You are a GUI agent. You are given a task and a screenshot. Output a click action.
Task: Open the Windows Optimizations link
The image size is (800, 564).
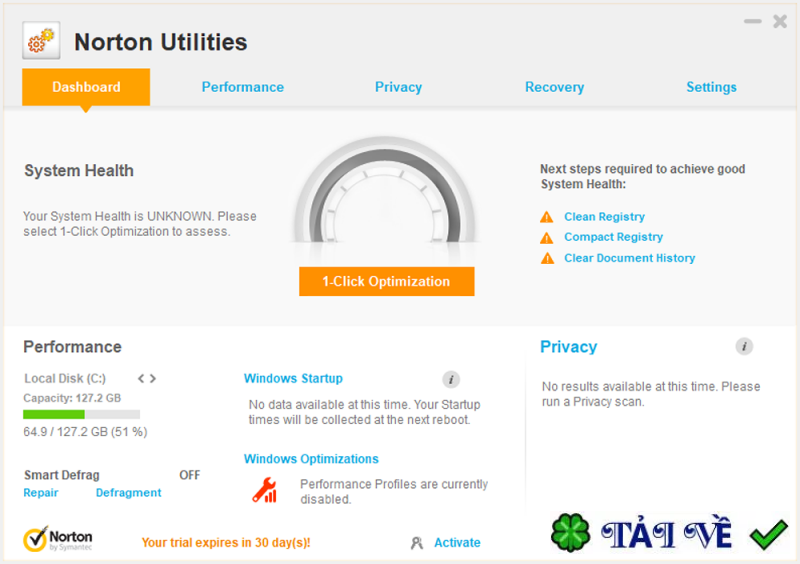pos(311,459)
